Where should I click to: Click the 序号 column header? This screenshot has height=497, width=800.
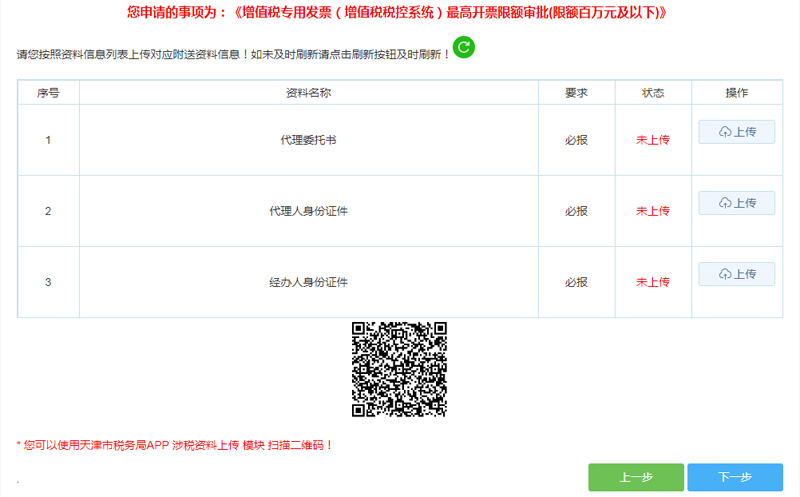pyautogui.click(x=48, y=93)
